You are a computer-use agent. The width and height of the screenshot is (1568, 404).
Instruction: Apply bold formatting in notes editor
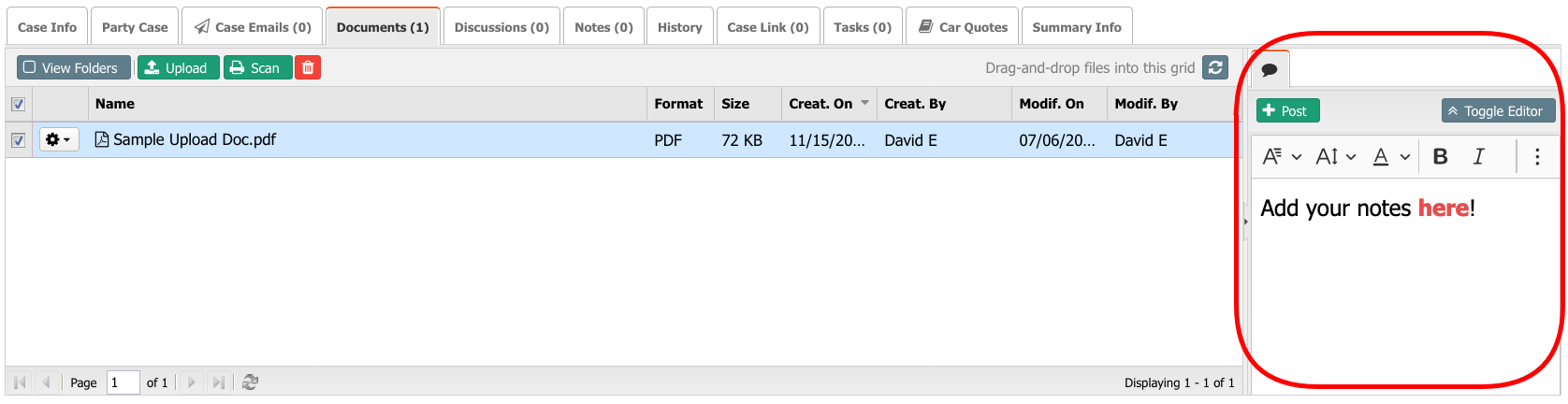click(1440, 157)
